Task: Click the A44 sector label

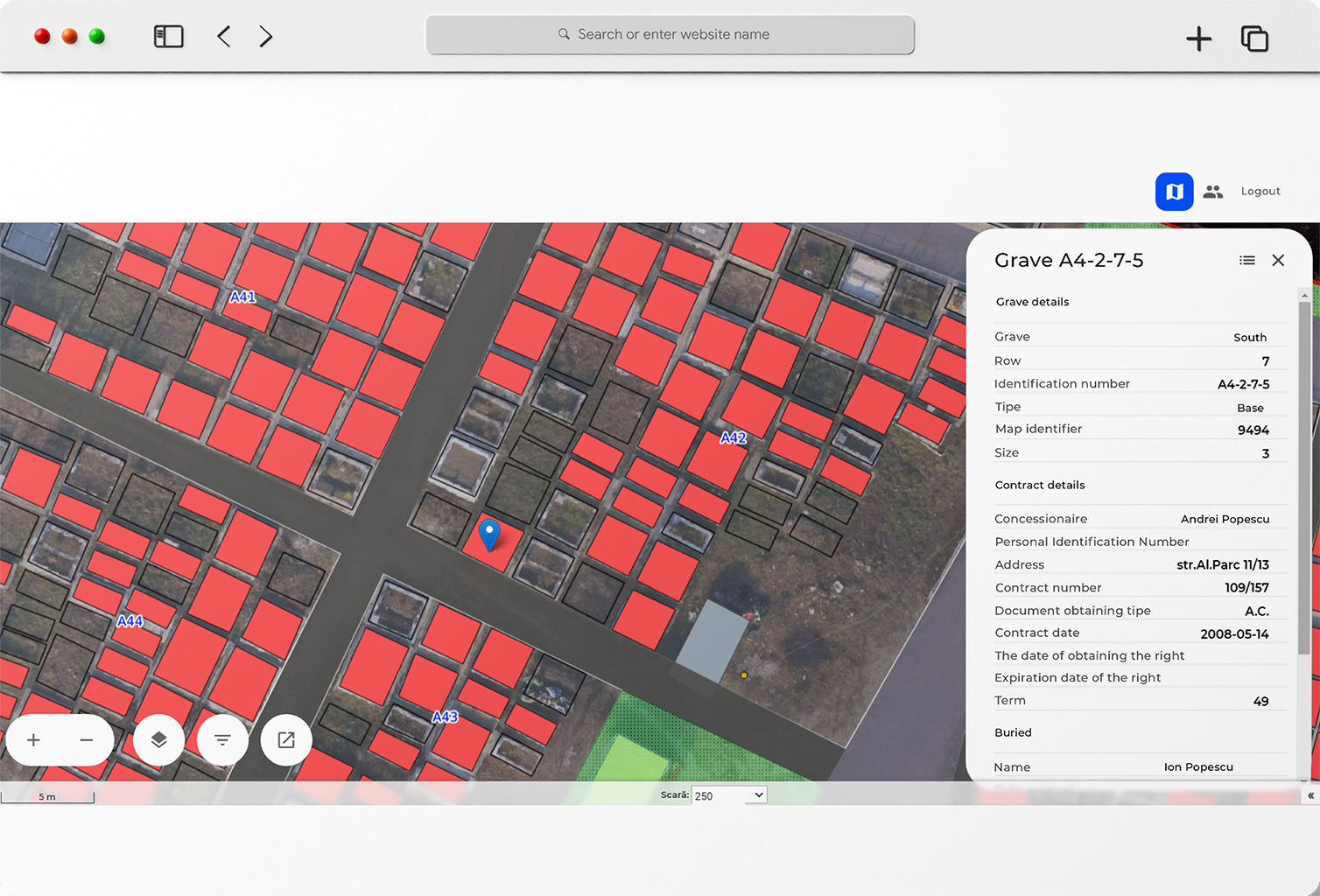Action: 130,622
